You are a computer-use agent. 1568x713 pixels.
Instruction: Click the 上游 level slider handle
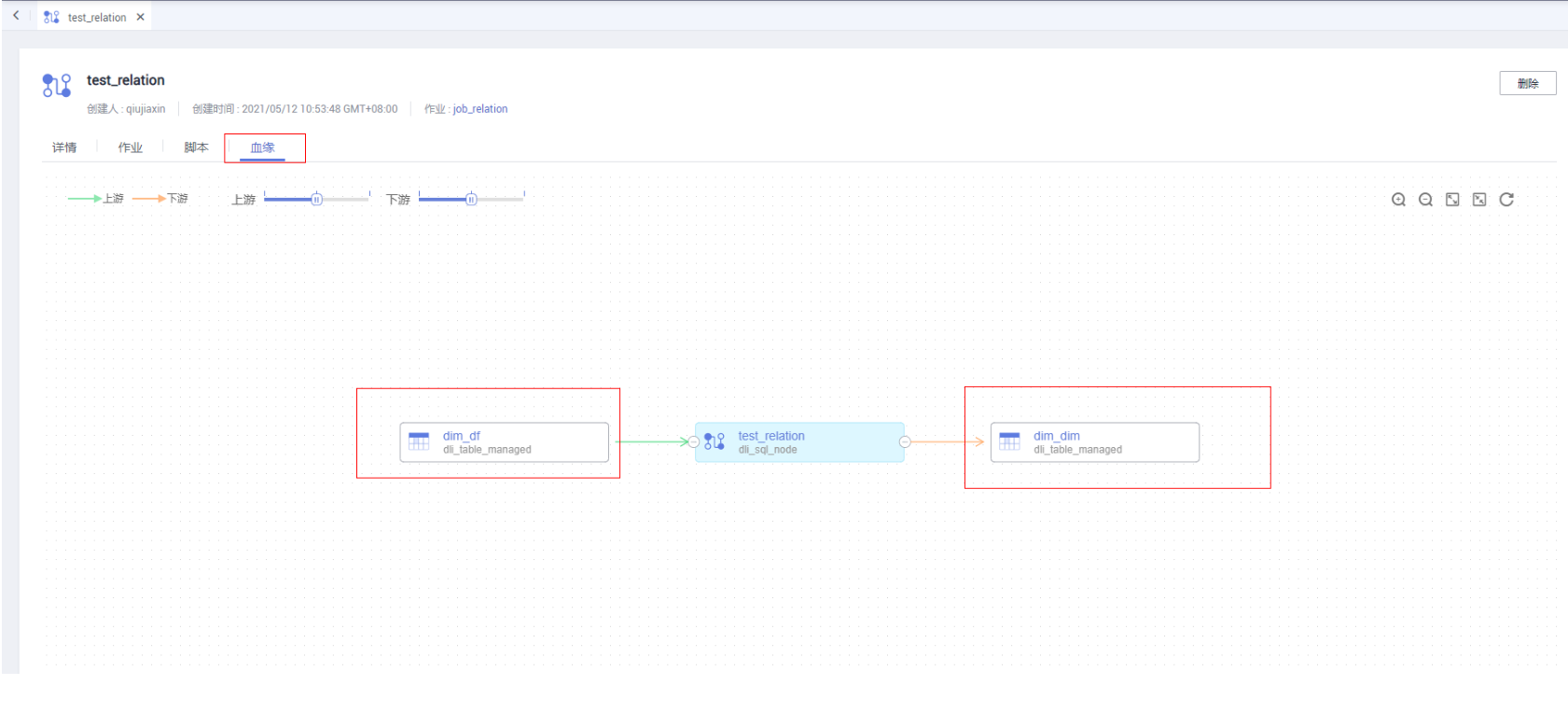tap(316, 199)
